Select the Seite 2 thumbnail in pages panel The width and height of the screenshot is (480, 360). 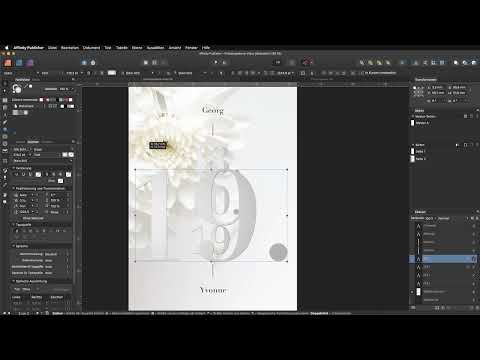412,159
